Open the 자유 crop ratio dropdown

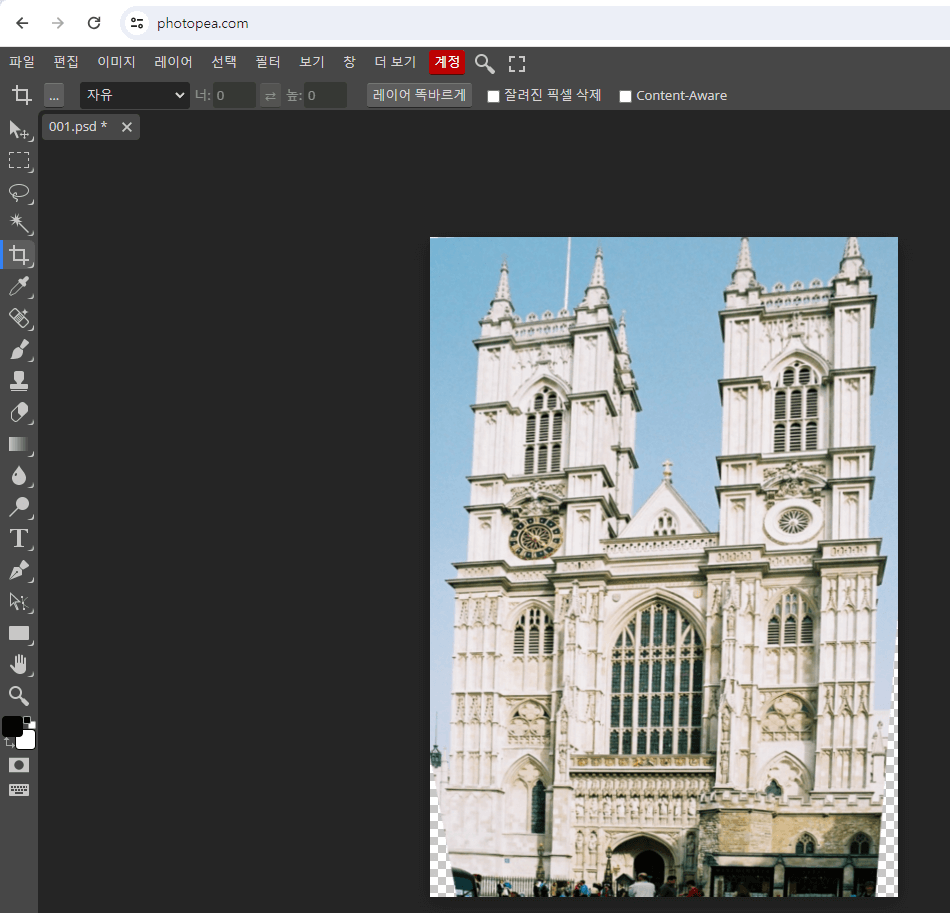click(x=135, y=95)
